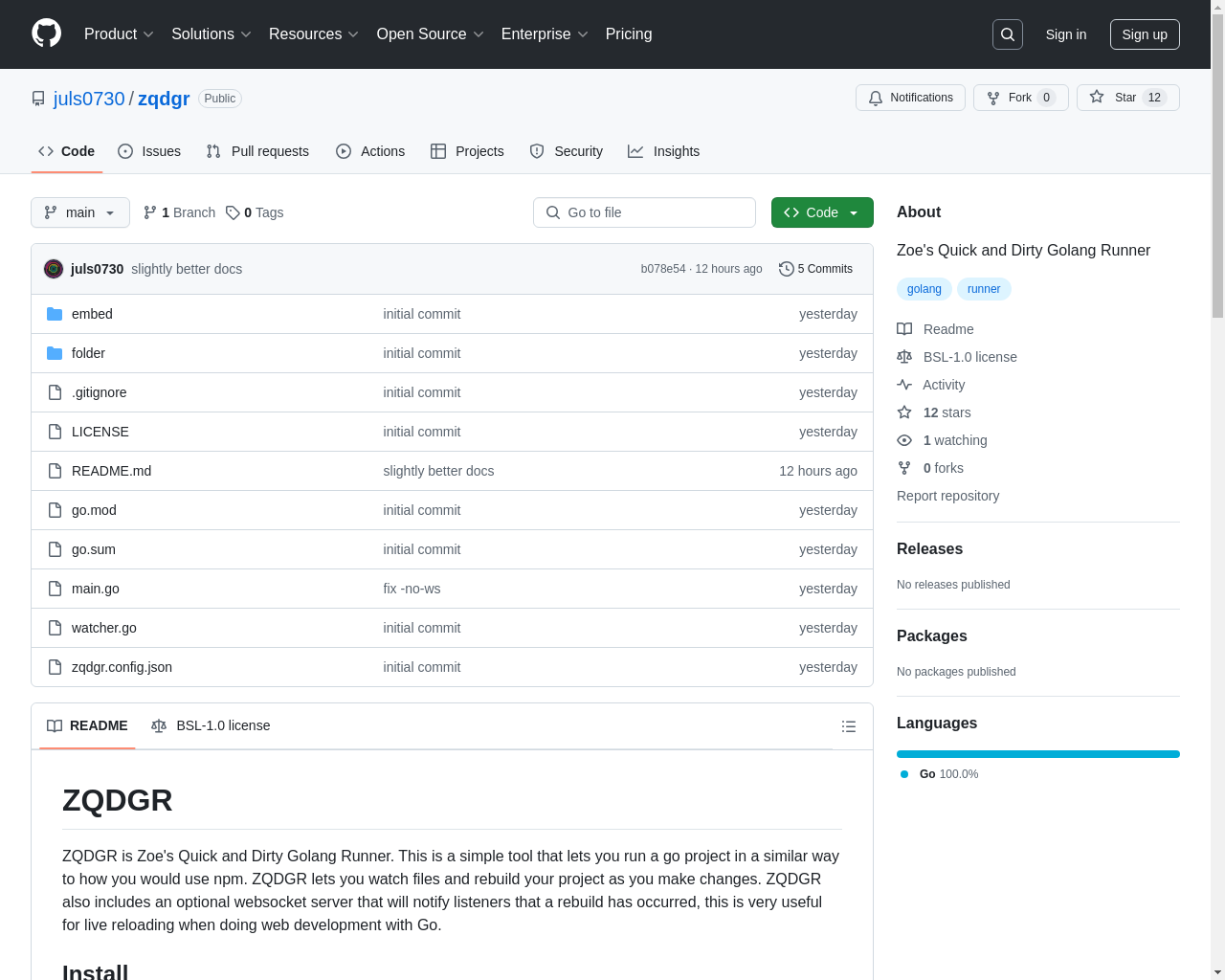Image resolution: width=1225 pixels, height=980 pixels.
Task: Click the runner topic tag
Action: [x=984, y=289]
